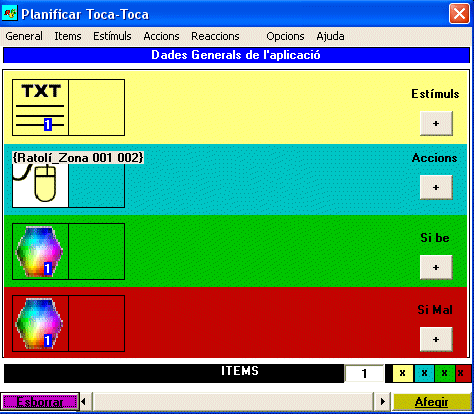Click the items scrollbar right arrow
Screen dimensions: 474x414
(382, 402)
